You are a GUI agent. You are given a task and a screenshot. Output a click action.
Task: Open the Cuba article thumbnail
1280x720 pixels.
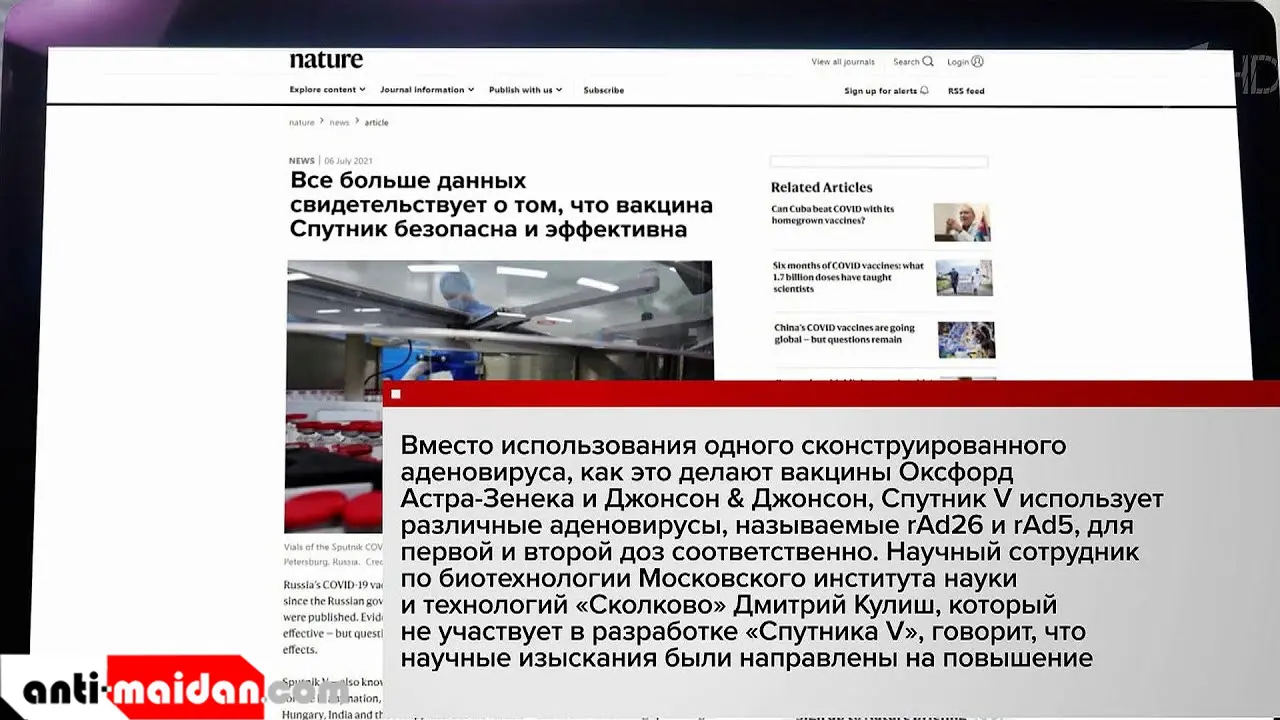pyautogui.click(x=962, y=222)
